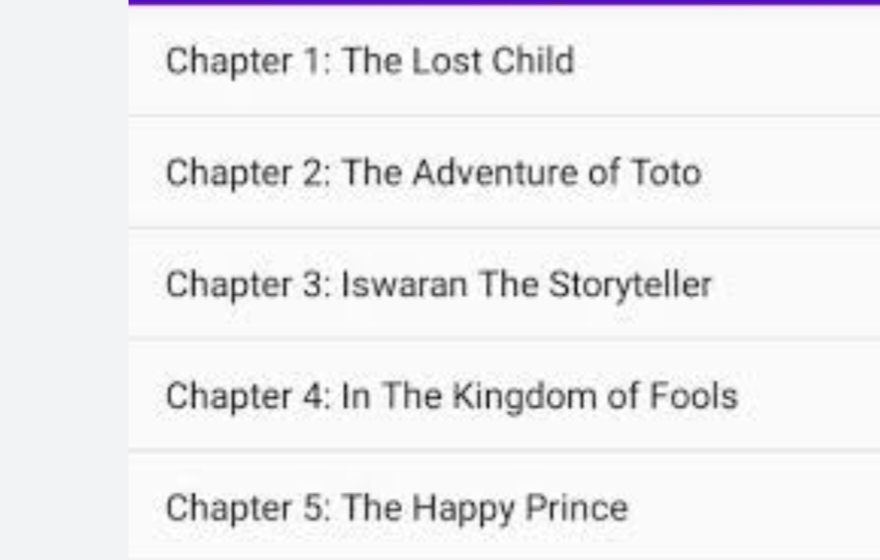
Task: Click blank row area after 'The Happy Prince'
Action: [754, 507]
